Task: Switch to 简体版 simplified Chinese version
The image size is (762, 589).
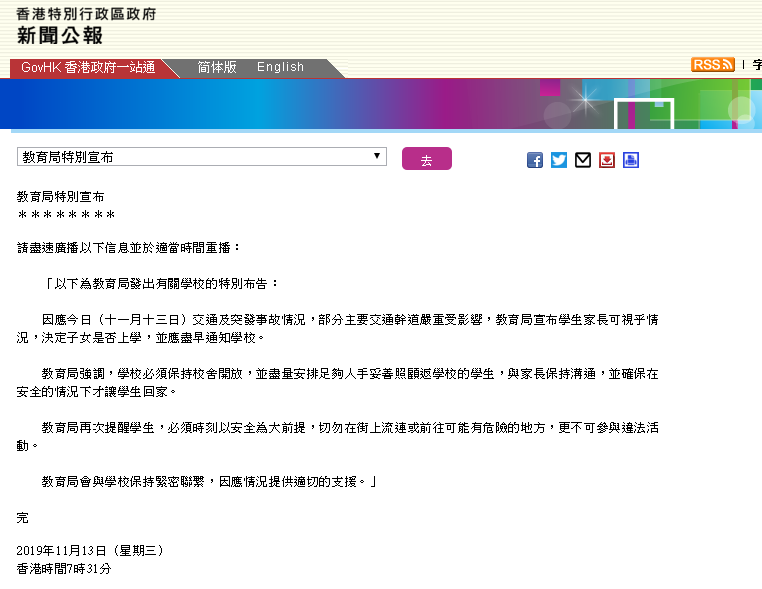Action: coord(217,67)
